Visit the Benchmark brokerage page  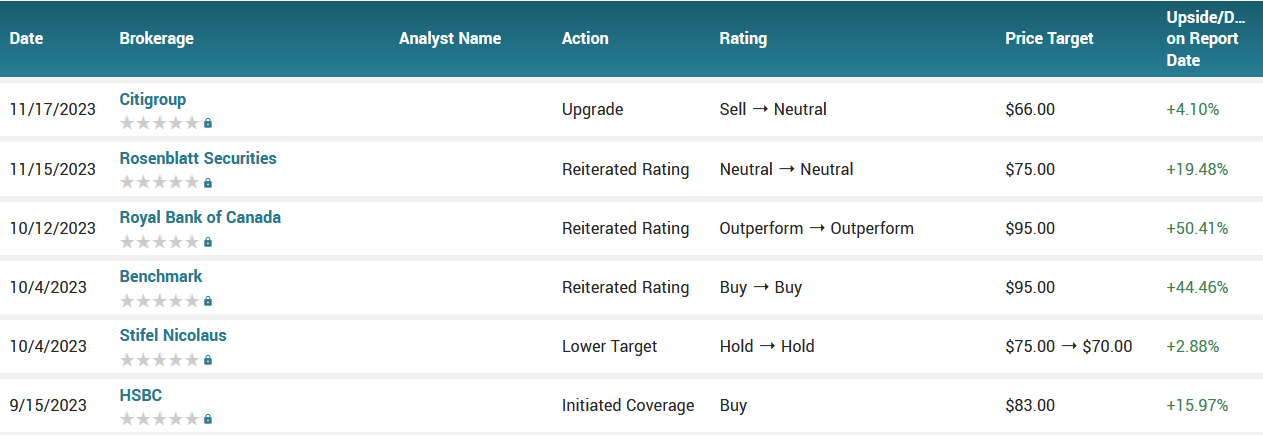click(161, 276)
